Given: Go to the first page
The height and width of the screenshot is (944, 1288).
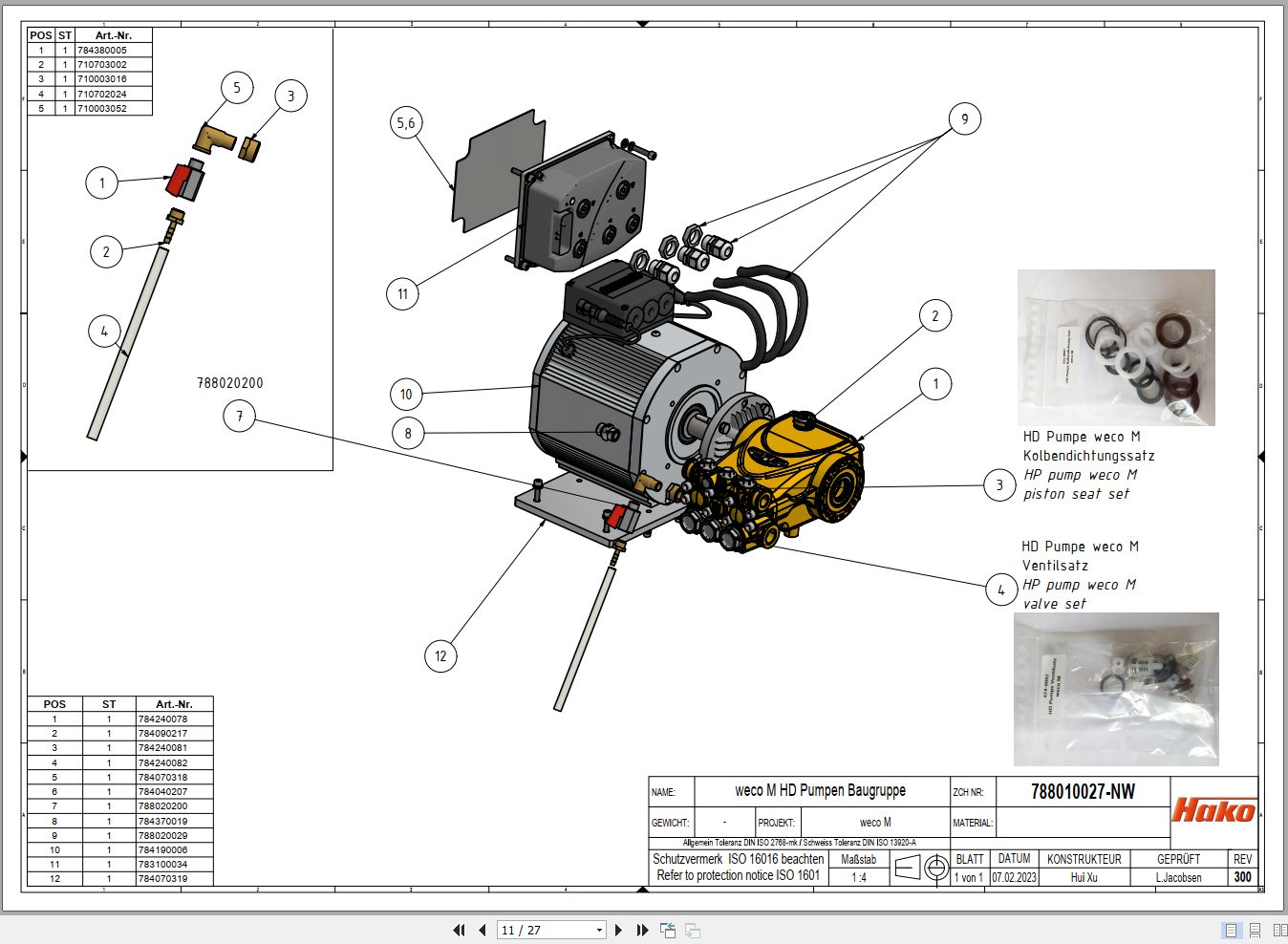Looking at the screenshot, I should (460, 930).
